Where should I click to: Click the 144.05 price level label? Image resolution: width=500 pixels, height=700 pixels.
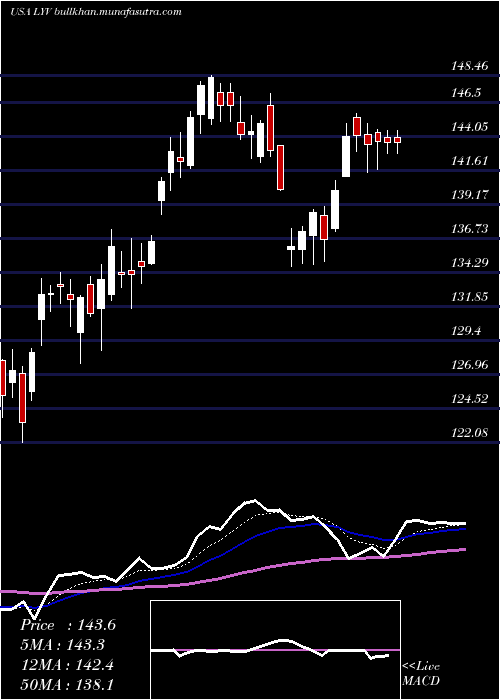tap(469, 127)
